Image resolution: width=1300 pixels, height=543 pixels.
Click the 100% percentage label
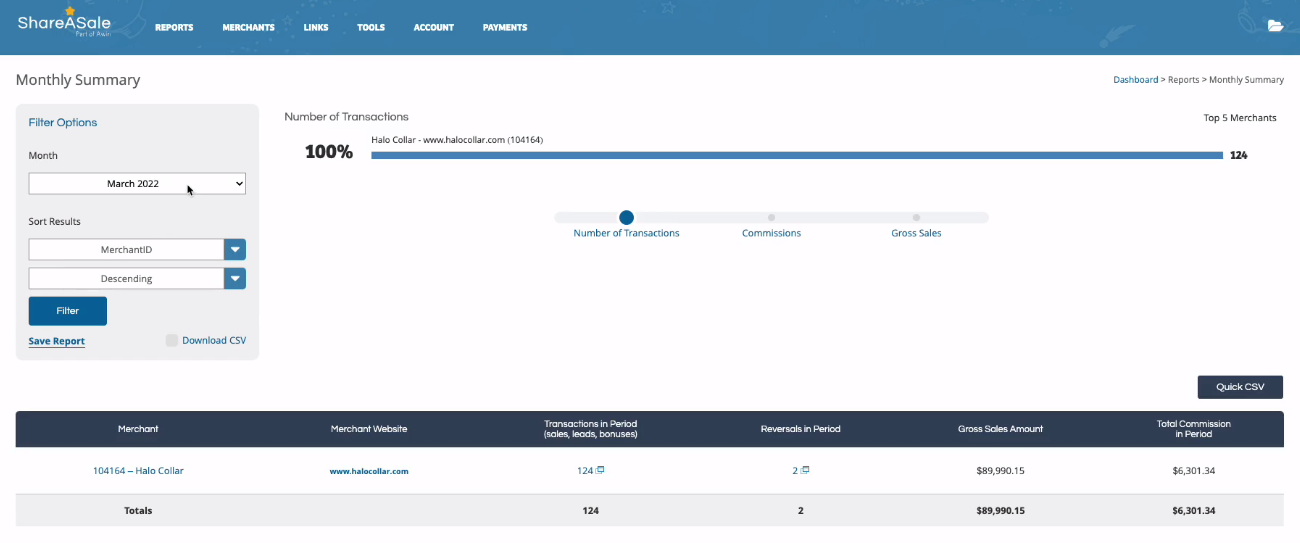pos(329,153)
